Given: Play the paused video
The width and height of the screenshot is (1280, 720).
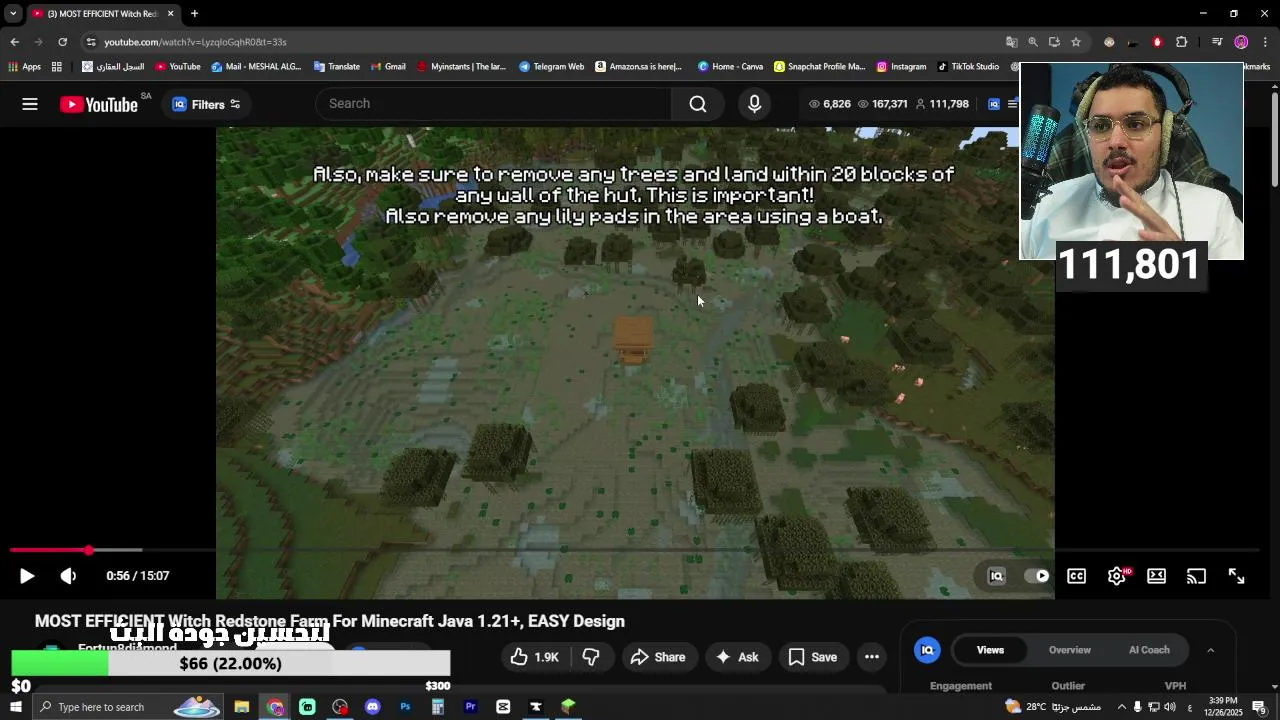Looking at the screenshot, I should 27,576.
